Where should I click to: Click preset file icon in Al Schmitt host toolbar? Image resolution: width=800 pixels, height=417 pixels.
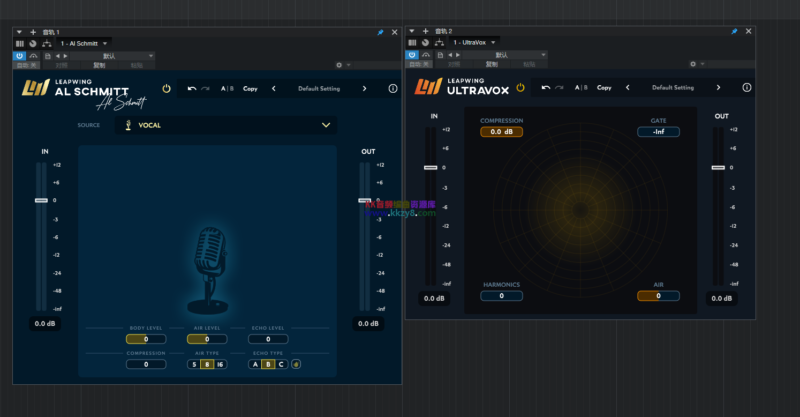[47, 56]
